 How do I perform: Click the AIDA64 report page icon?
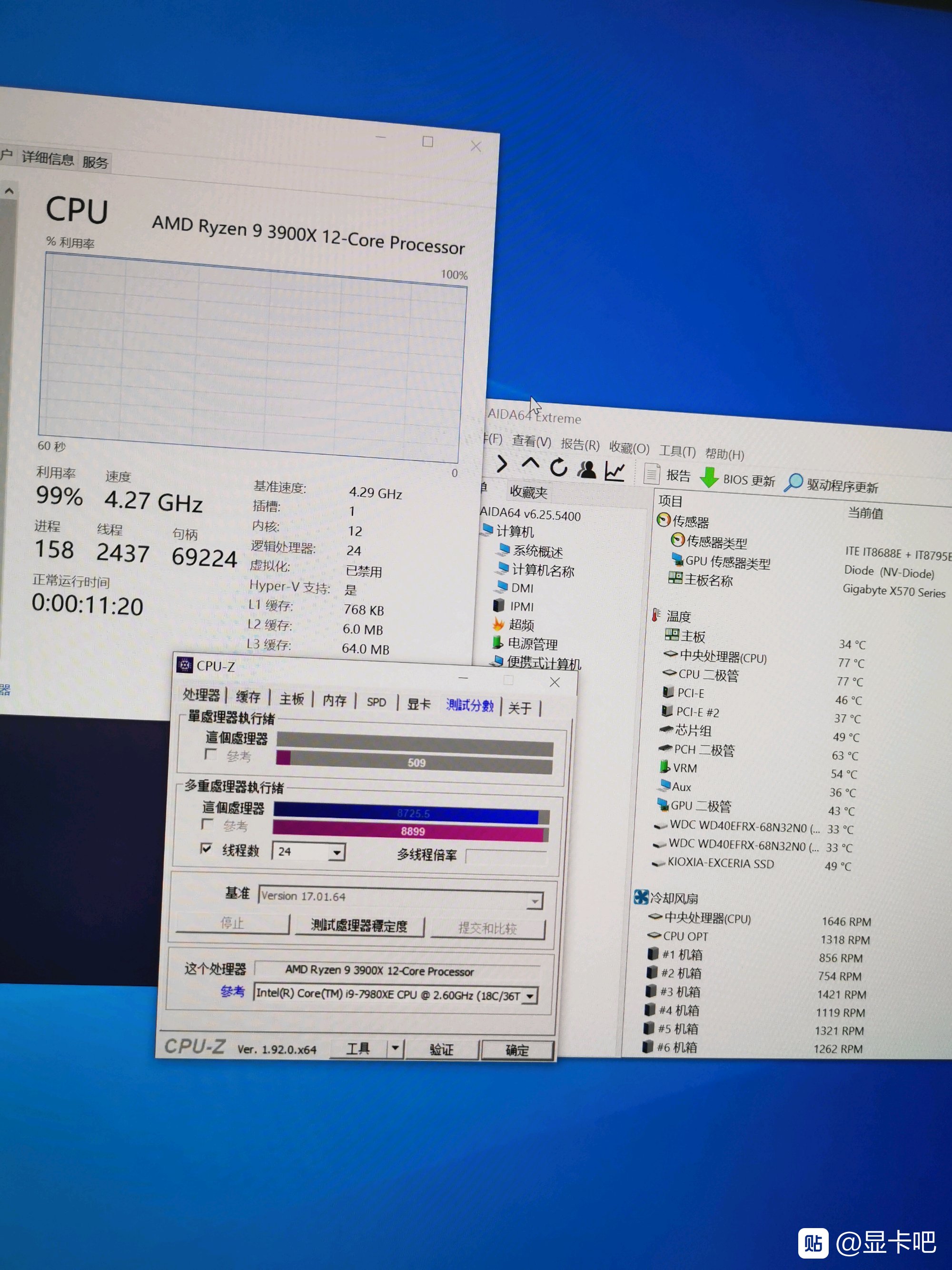(x=651, y=474)
